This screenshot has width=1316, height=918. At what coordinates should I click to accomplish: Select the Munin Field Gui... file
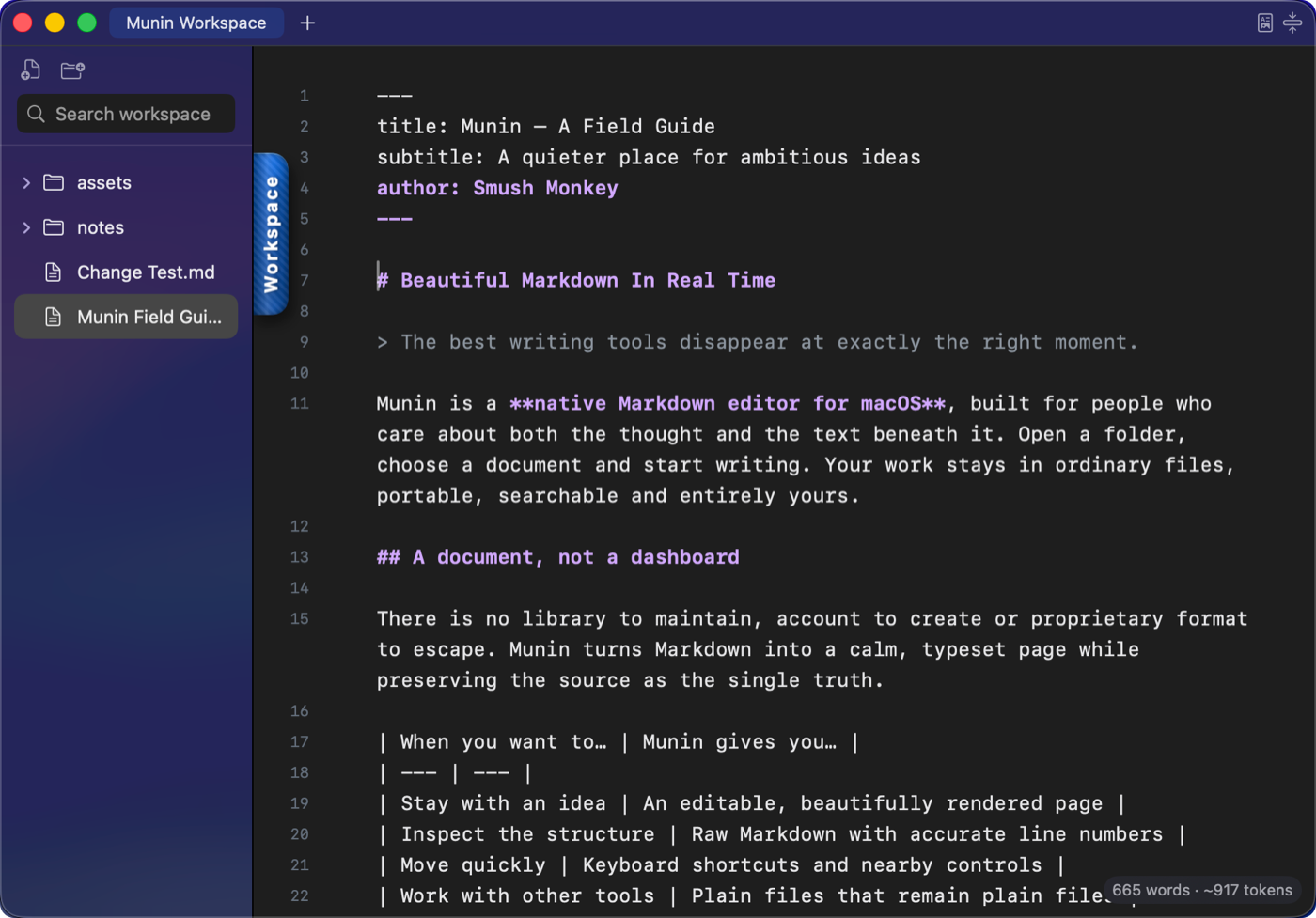126,318
